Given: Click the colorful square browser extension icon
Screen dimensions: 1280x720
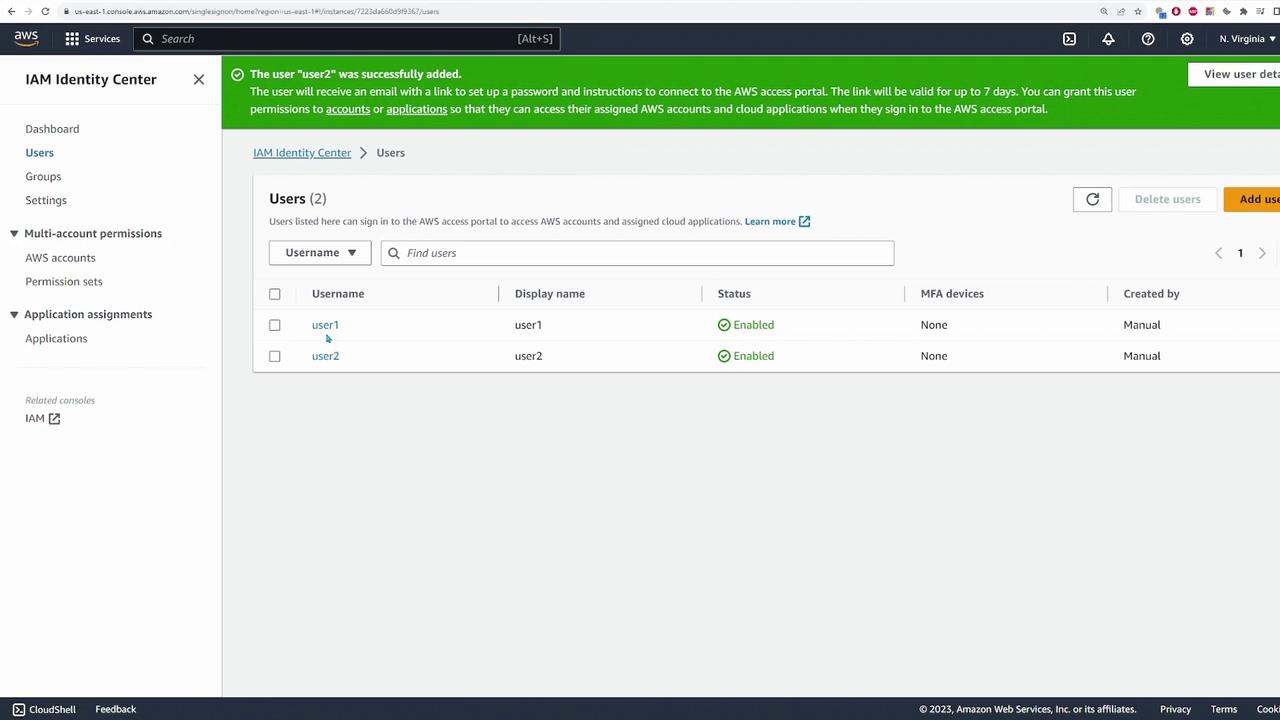Looking at the screenshot, I should click(1210, 11).
